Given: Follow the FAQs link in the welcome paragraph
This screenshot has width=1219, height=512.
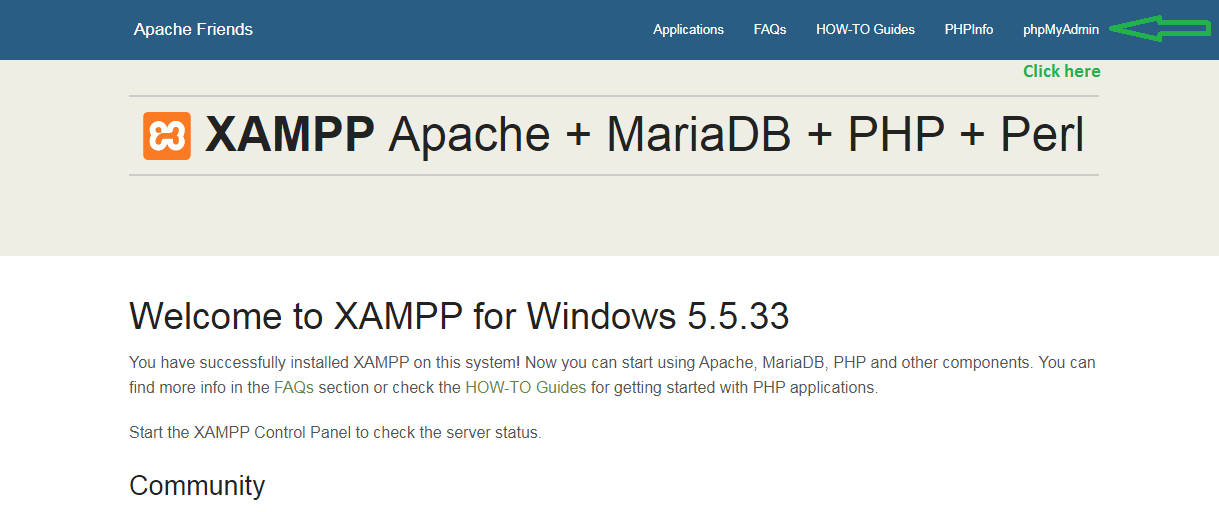Looking at the screenshot, I should (x=294, y=387).
